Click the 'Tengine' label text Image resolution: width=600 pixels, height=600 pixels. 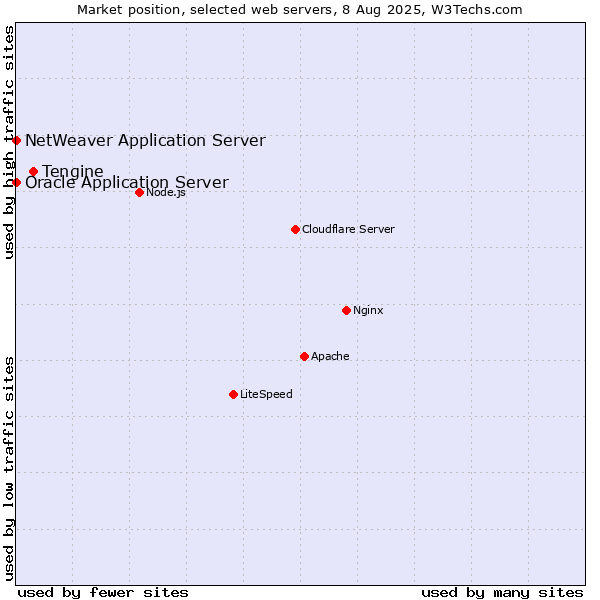(x=73, y=171)
